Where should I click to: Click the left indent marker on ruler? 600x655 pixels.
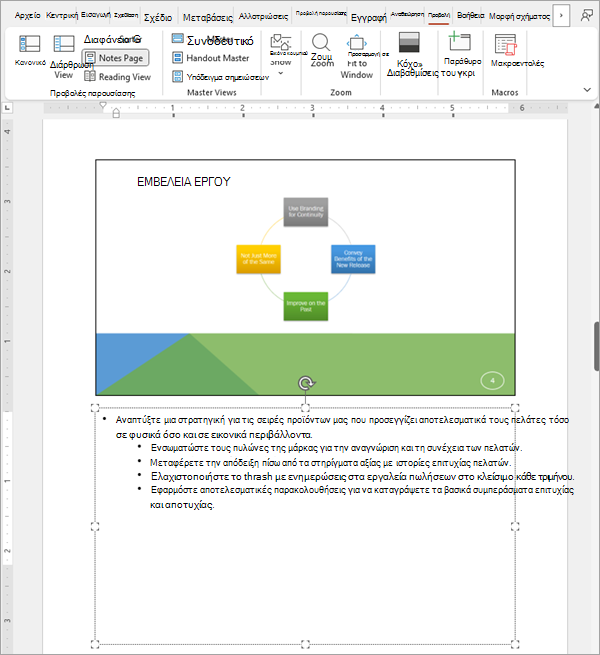pyautogui.click(x=116, y=113)
